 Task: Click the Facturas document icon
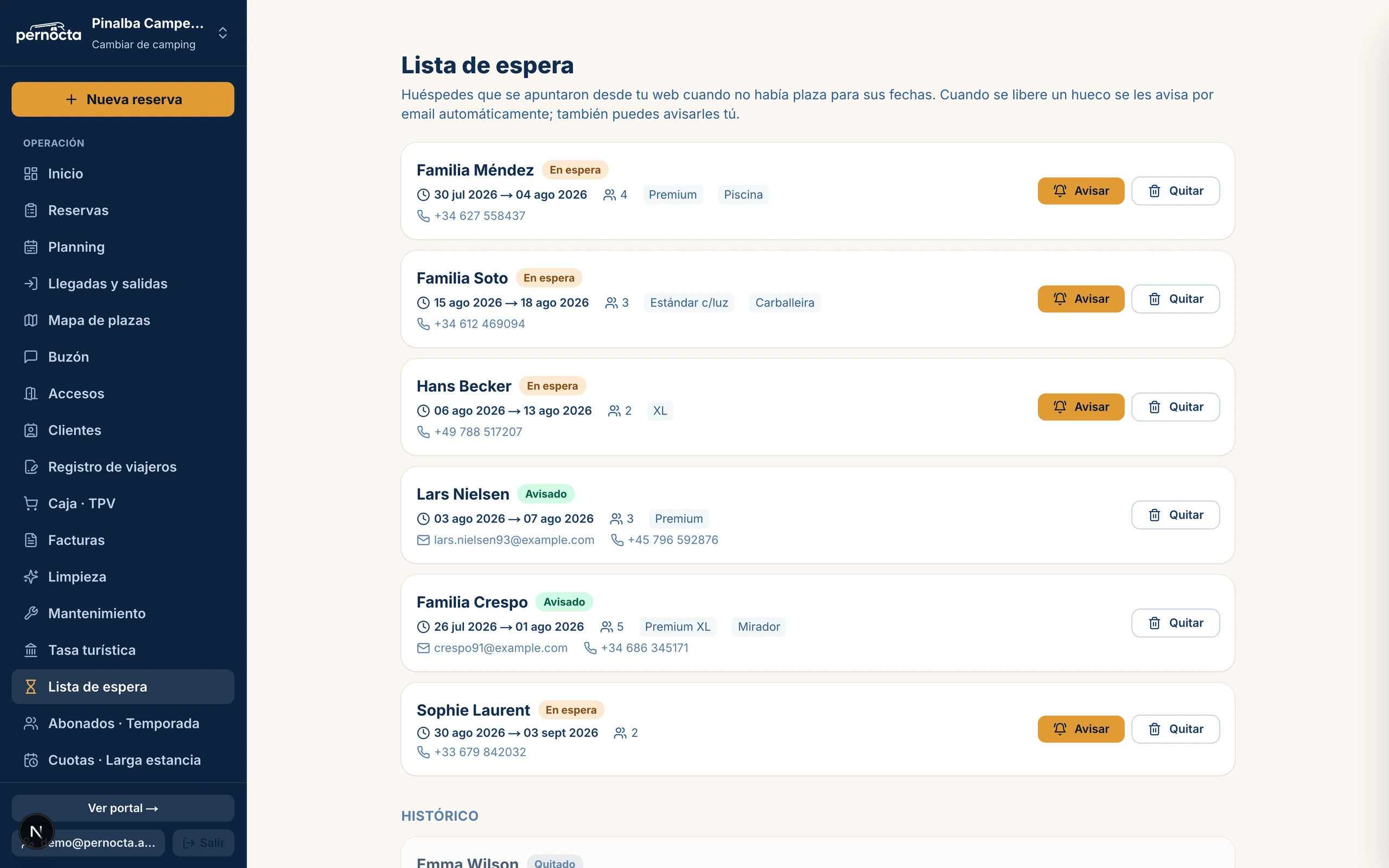click(x=31, y=540)
